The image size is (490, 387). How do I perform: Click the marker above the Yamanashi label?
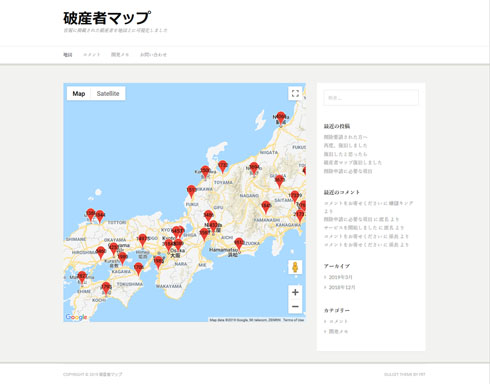pyautogui.click(x=266, y=208)
